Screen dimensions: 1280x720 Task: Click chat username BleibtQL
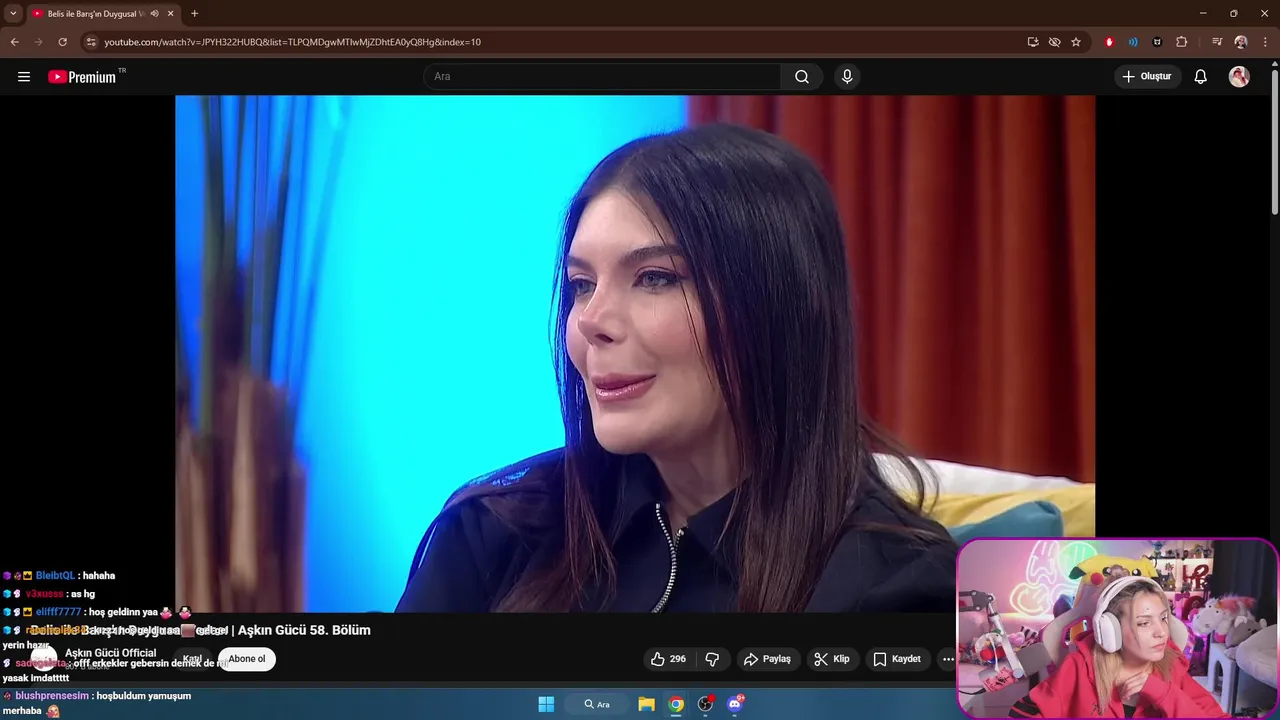(55, 576)
